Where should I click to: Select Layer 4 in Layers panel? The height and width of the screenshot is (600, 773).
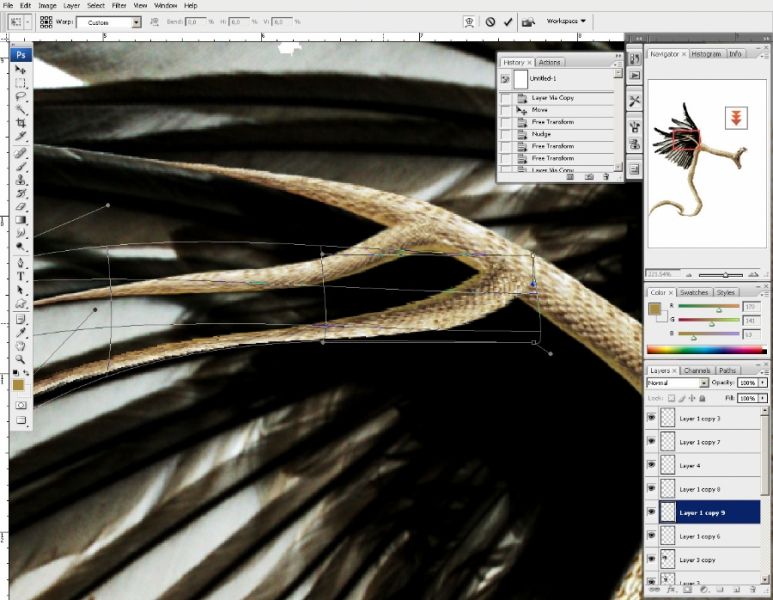703,465
